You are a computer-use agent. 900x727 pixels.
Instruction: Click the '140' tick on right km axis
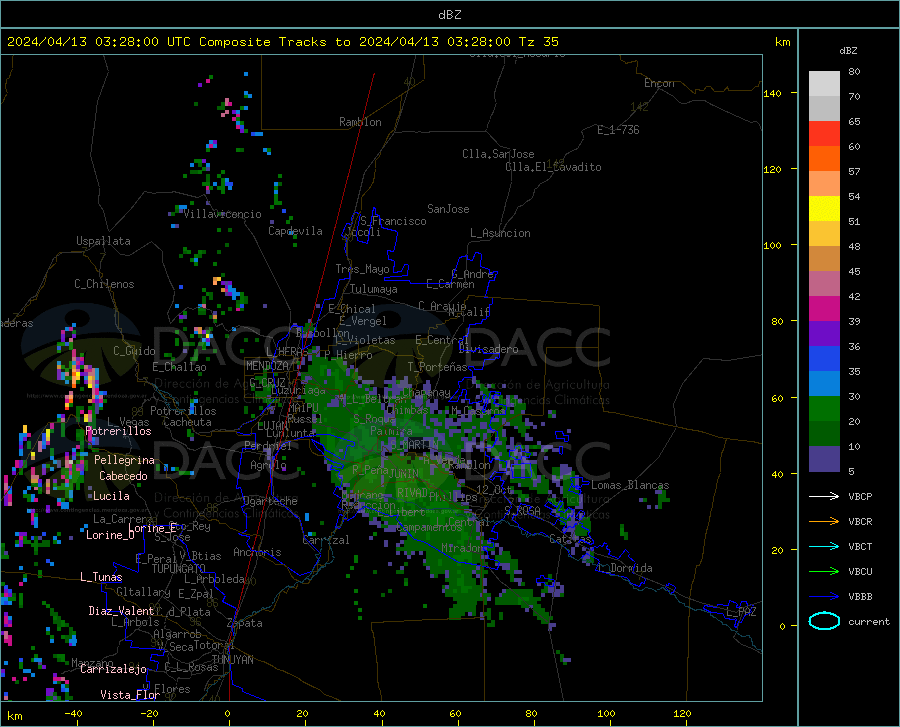[x=773, y=94]
